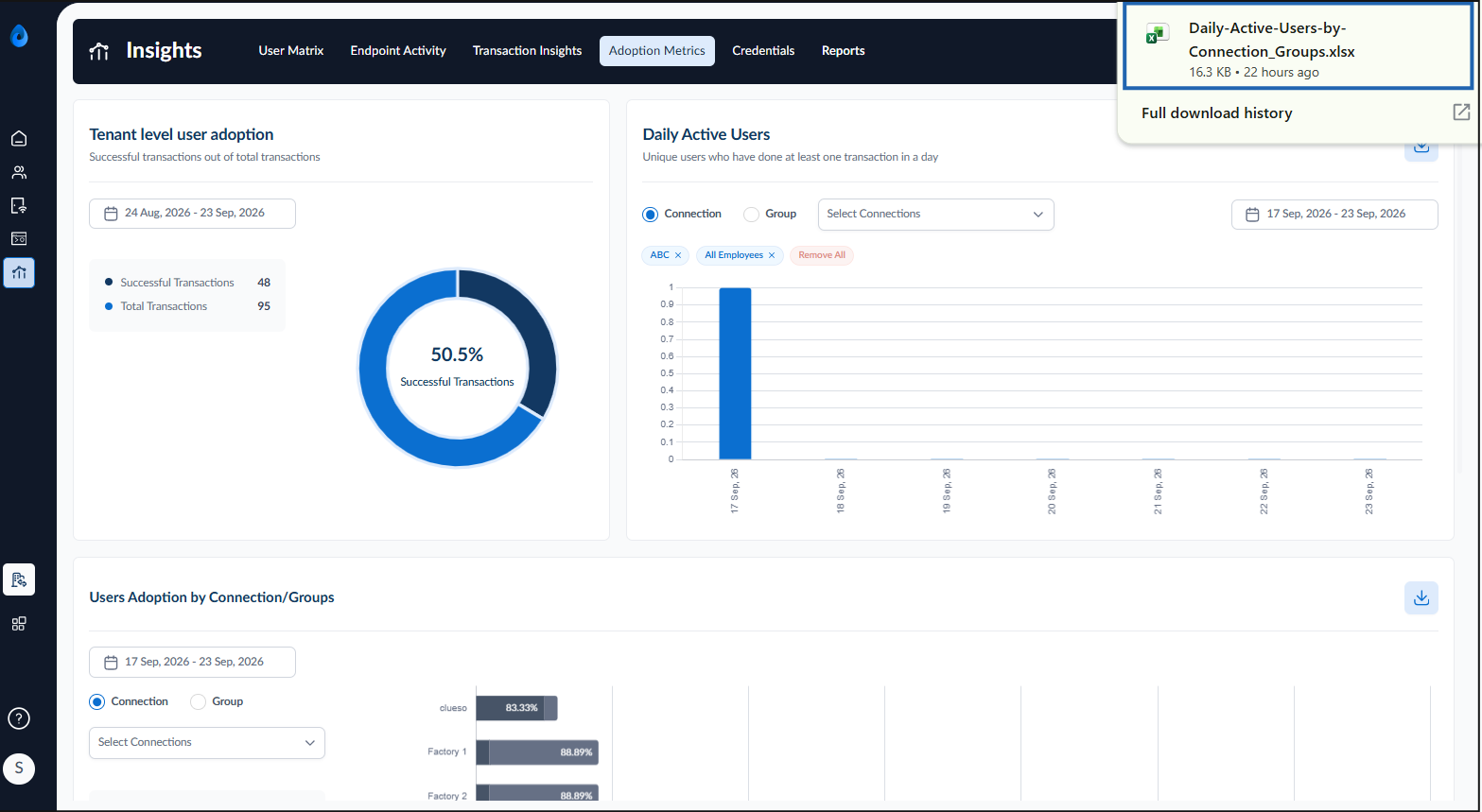Open the help question mark icon

pos(19,718)
